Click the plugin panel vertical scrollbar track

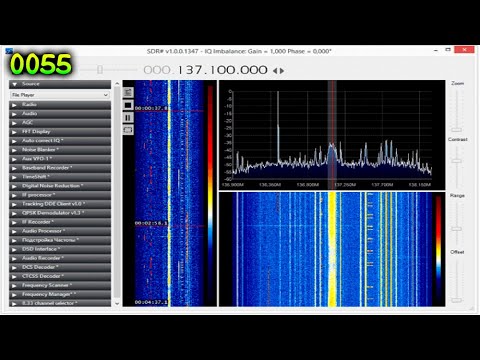click(x=117, y=193)
